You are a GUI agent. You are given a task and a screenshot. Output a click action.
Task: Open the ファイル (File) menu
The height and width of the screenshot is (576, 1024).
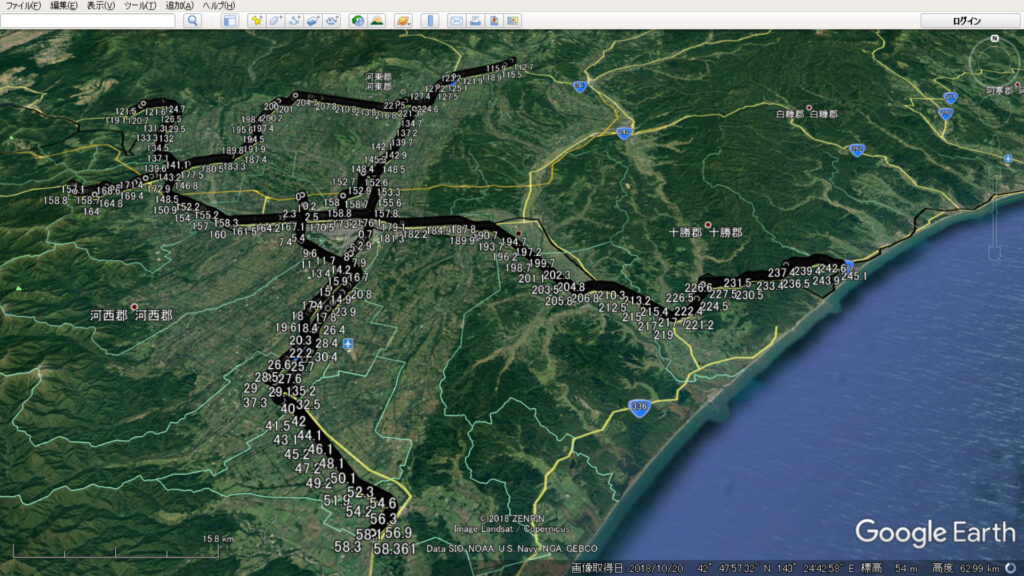(23, 6)
